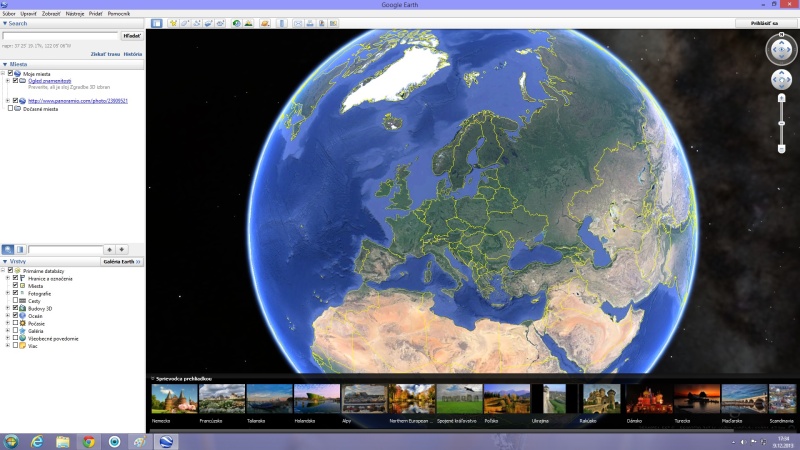Click the Hľadať search button
This screenshot has height=450, width=800.
click(x=132, y=36)
